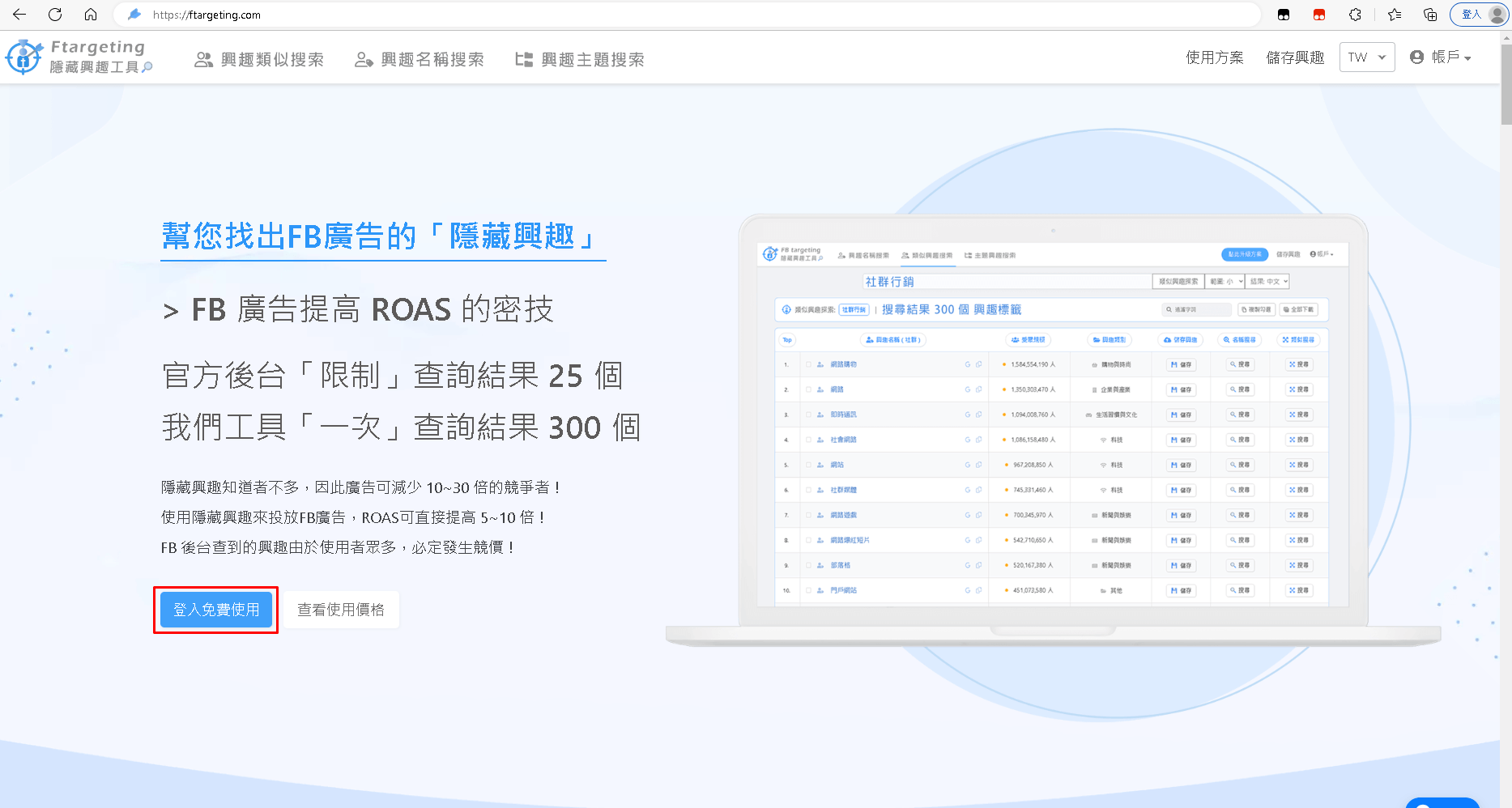Open the browser collections icon
1512x808 pixels.
1430,15
